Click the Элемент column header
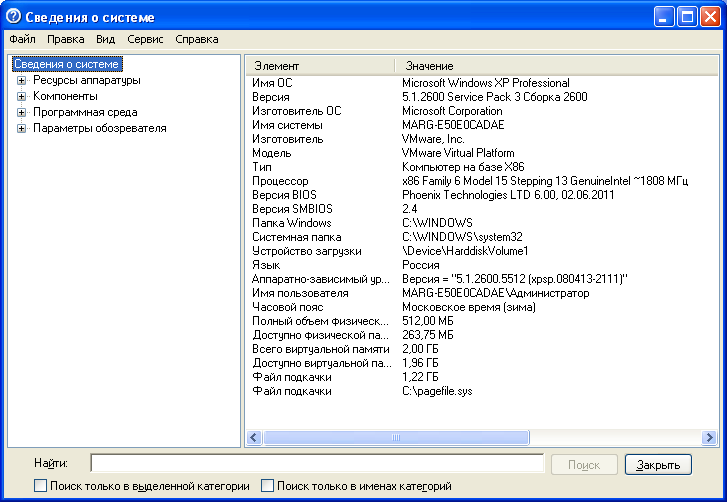Screen dimensions: 727x502 point(277,65)
